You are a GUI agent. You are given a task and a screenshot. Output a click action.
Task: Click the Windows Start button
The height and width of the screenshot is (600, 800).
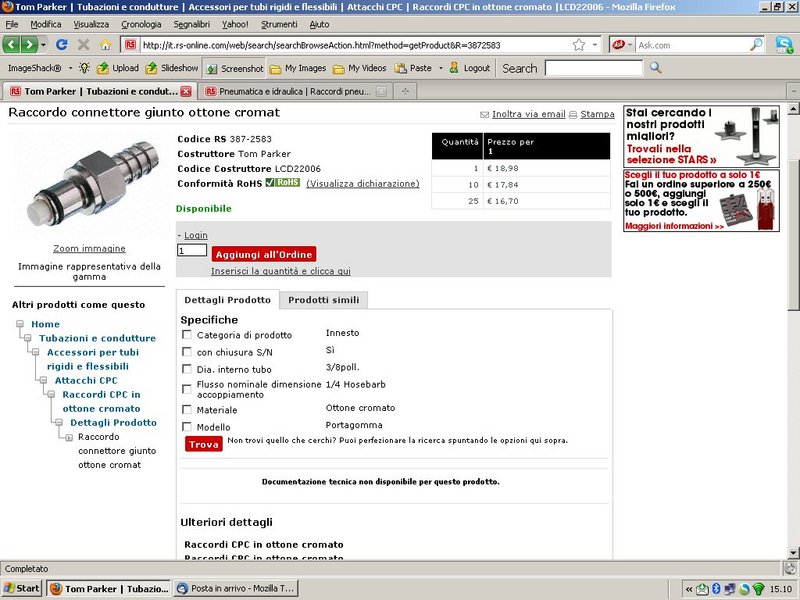(x=21, y=589)
